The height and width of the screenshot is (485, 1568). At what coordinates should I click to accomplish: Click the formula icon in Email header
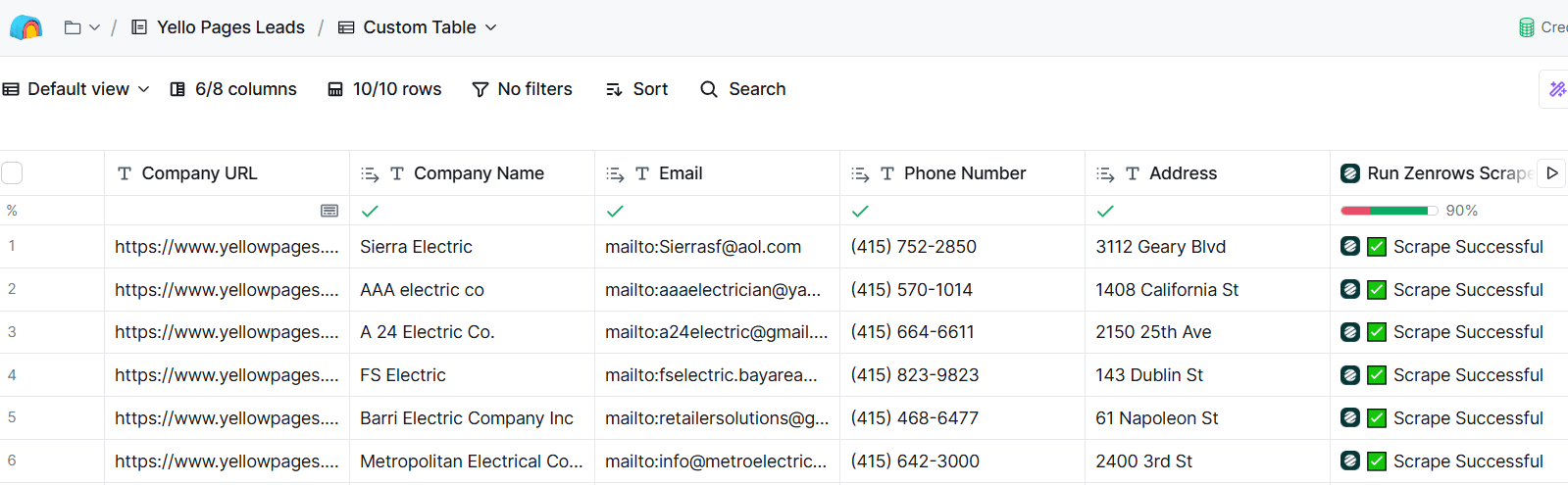[615, 174]
